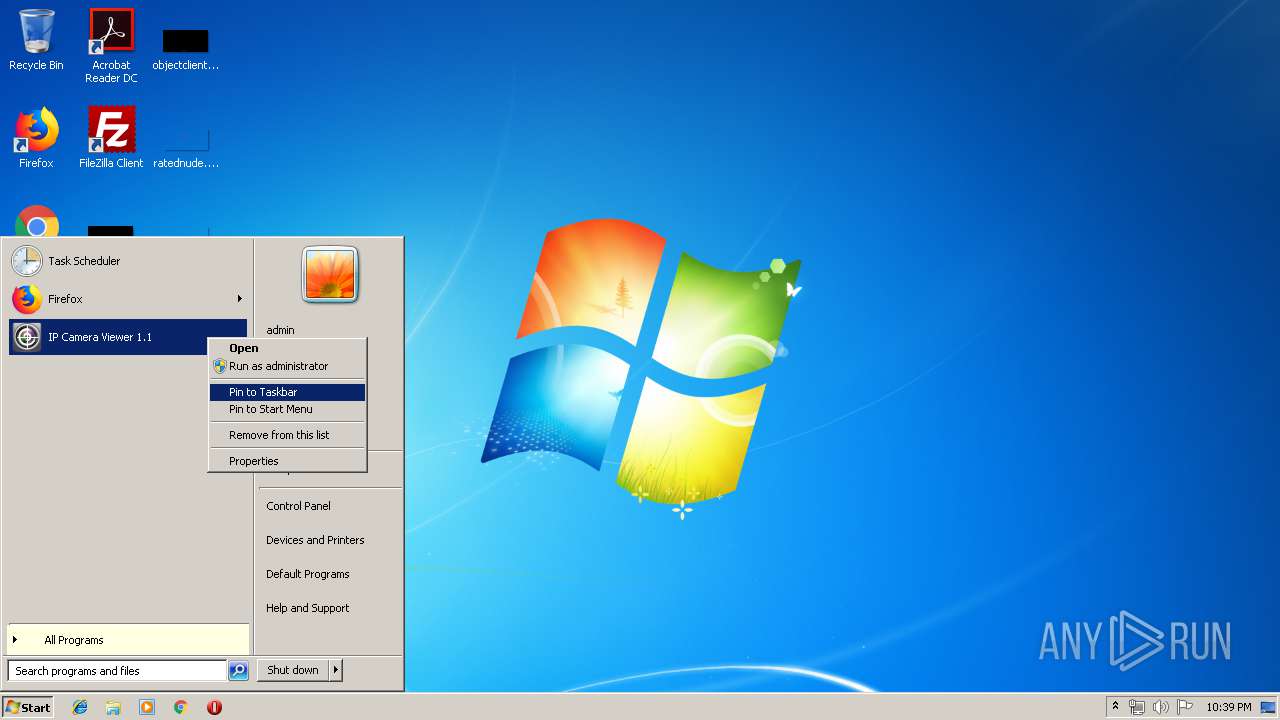Click the Start button
Screen dimensions: 1280x720
click(x=28, y=707)
